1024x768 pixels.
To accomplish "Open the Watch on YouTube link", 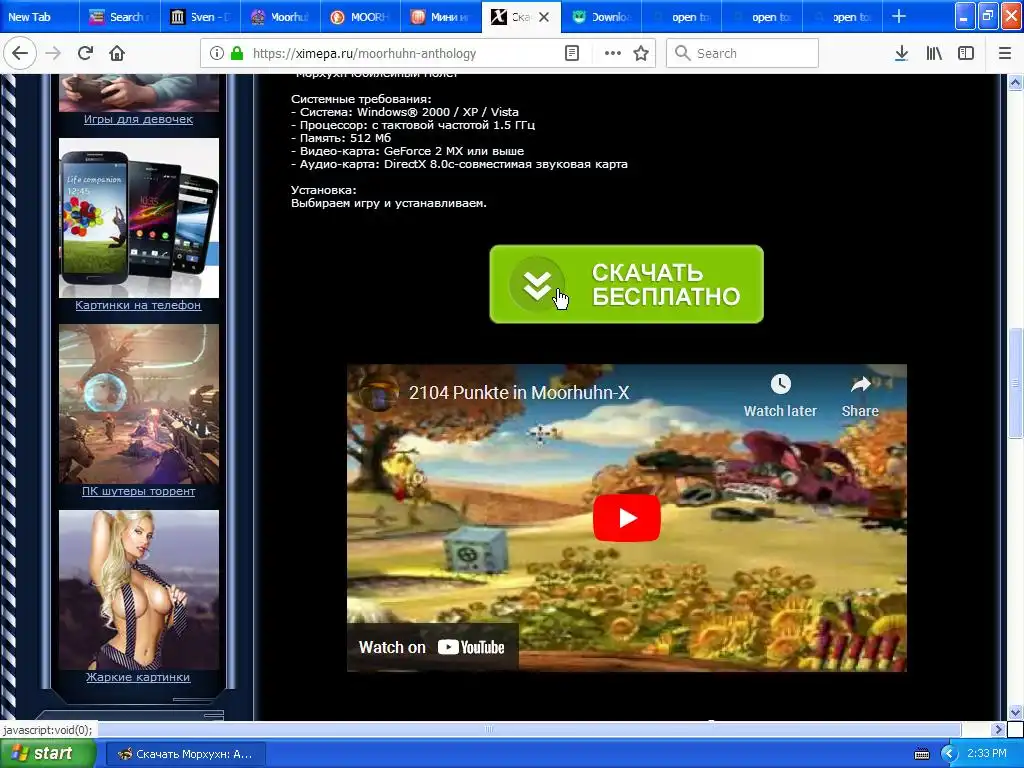I will [x=432, y=647].
